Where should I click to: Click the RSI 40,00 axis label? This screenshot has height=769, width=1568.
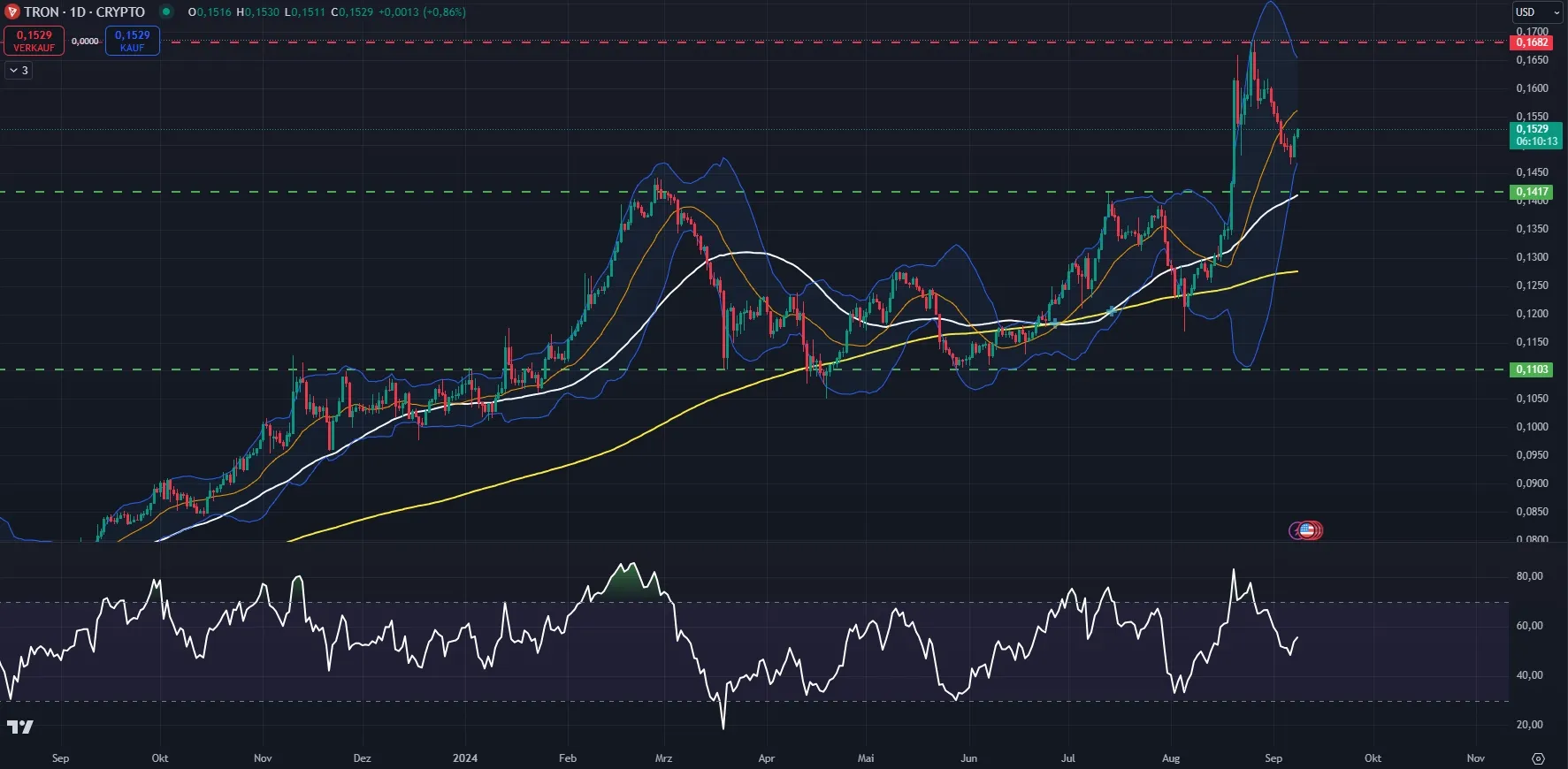(1529, 675)
